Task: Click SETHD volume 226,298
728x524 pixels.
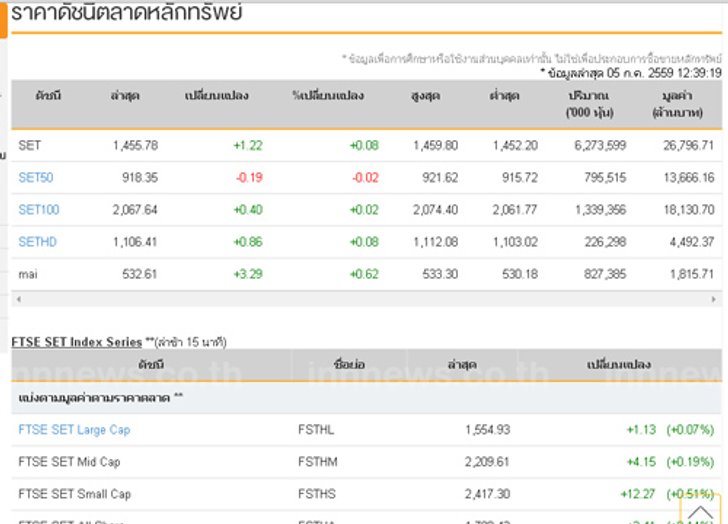Action: 605,242
